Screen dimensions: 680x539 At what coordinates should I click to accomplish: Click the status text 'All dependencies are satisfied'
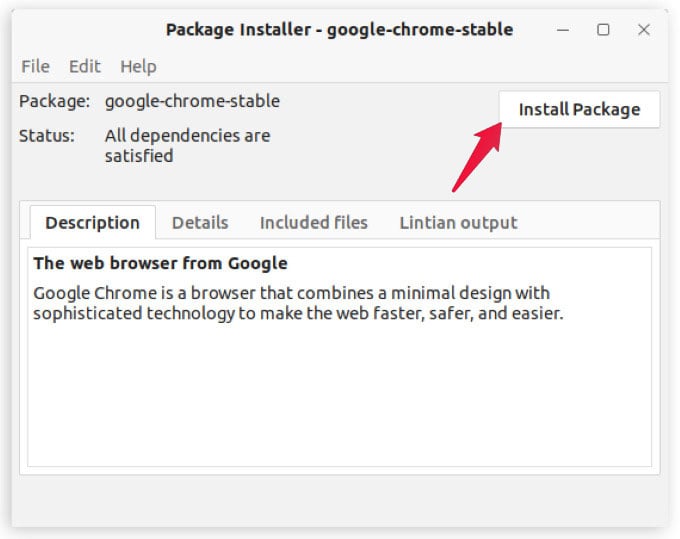[x=187, y=146]
